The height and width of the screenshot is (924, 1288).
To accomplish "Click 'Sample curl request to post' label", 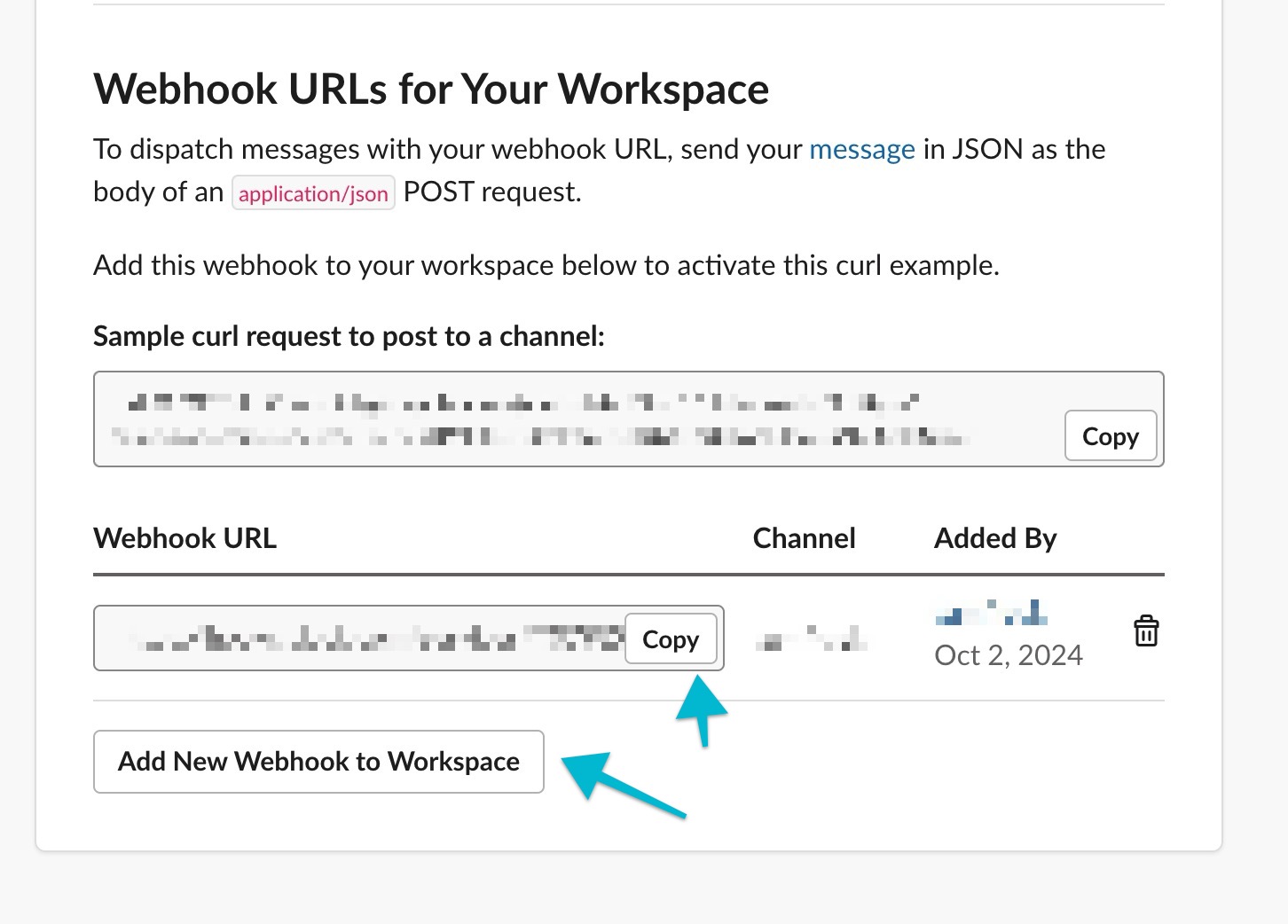I will (349, 337).
